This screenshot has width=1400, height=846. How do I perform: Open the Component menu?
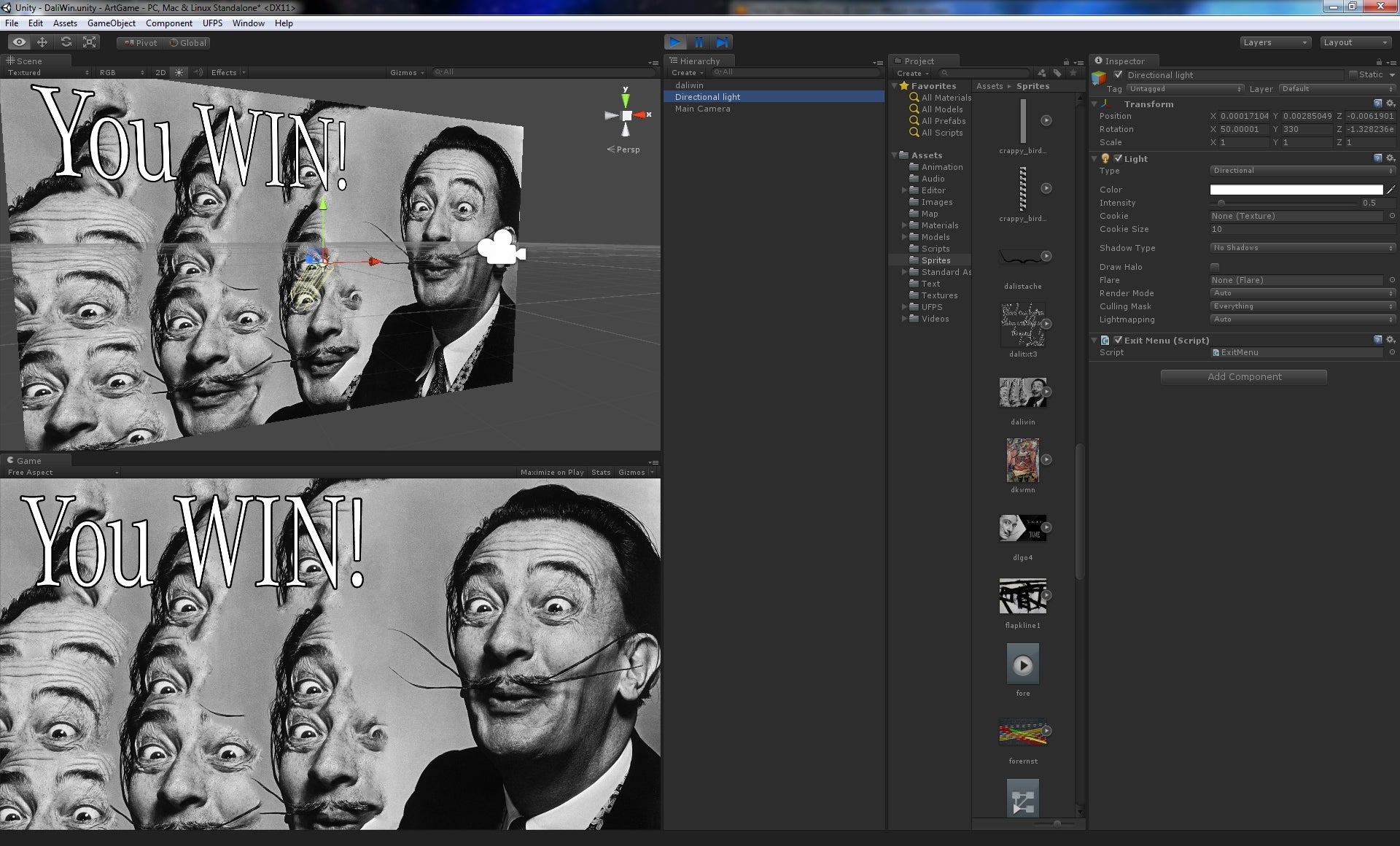tap(169, 23)
